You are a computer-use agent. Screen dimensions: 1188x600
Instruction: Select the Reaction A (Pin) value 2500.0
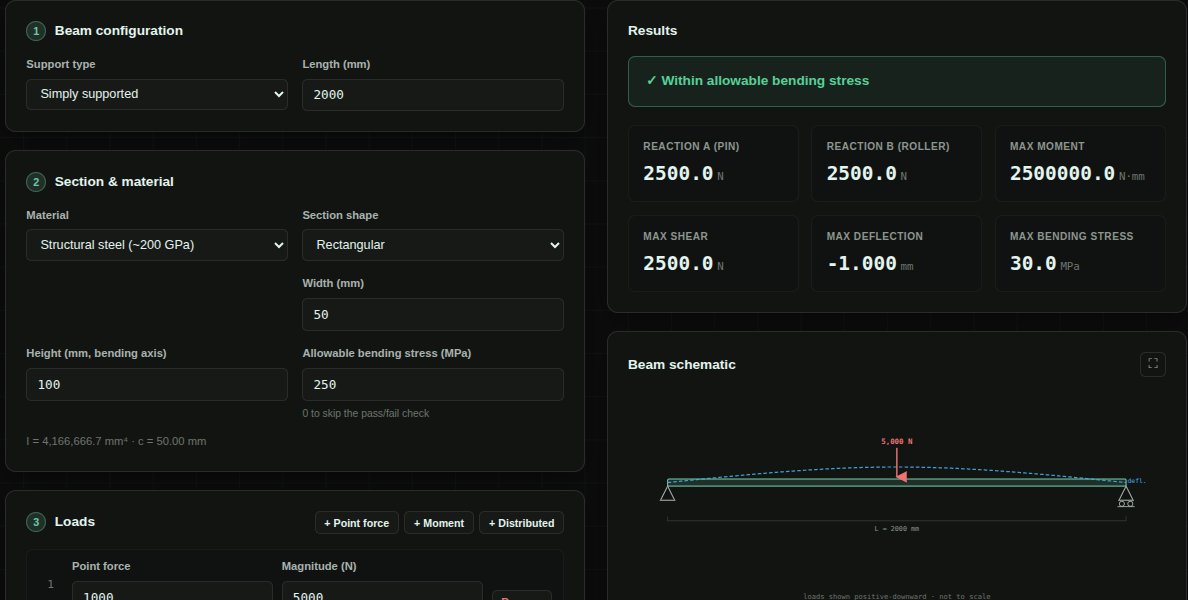678,173
